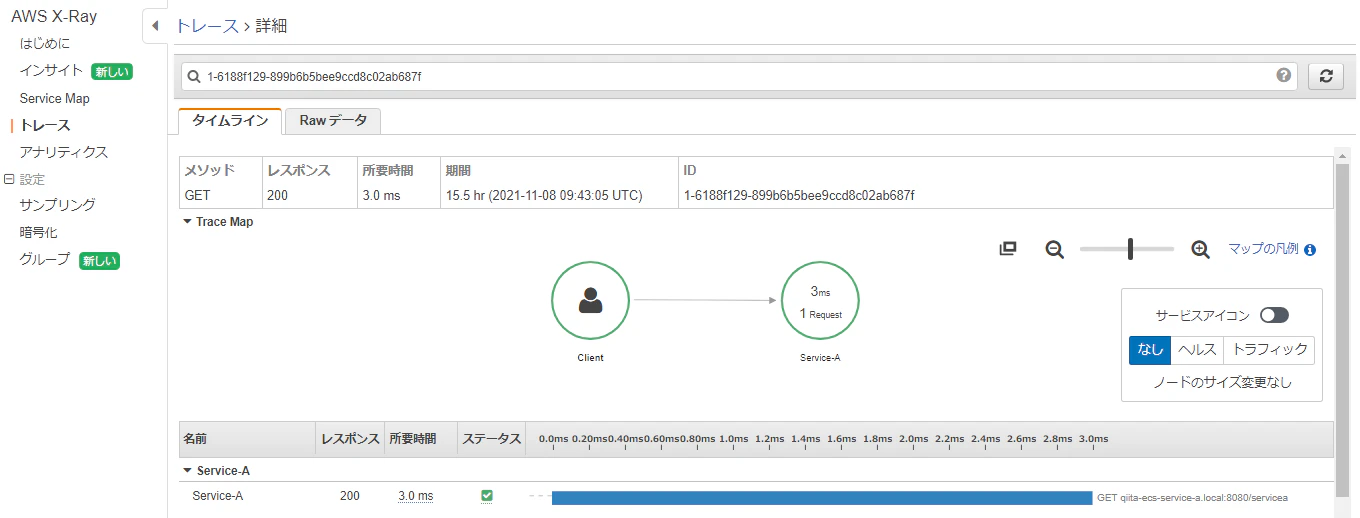Switch to the Raw データ tab
Viewport: 1360px width, 518px height.
click(333, 121)
